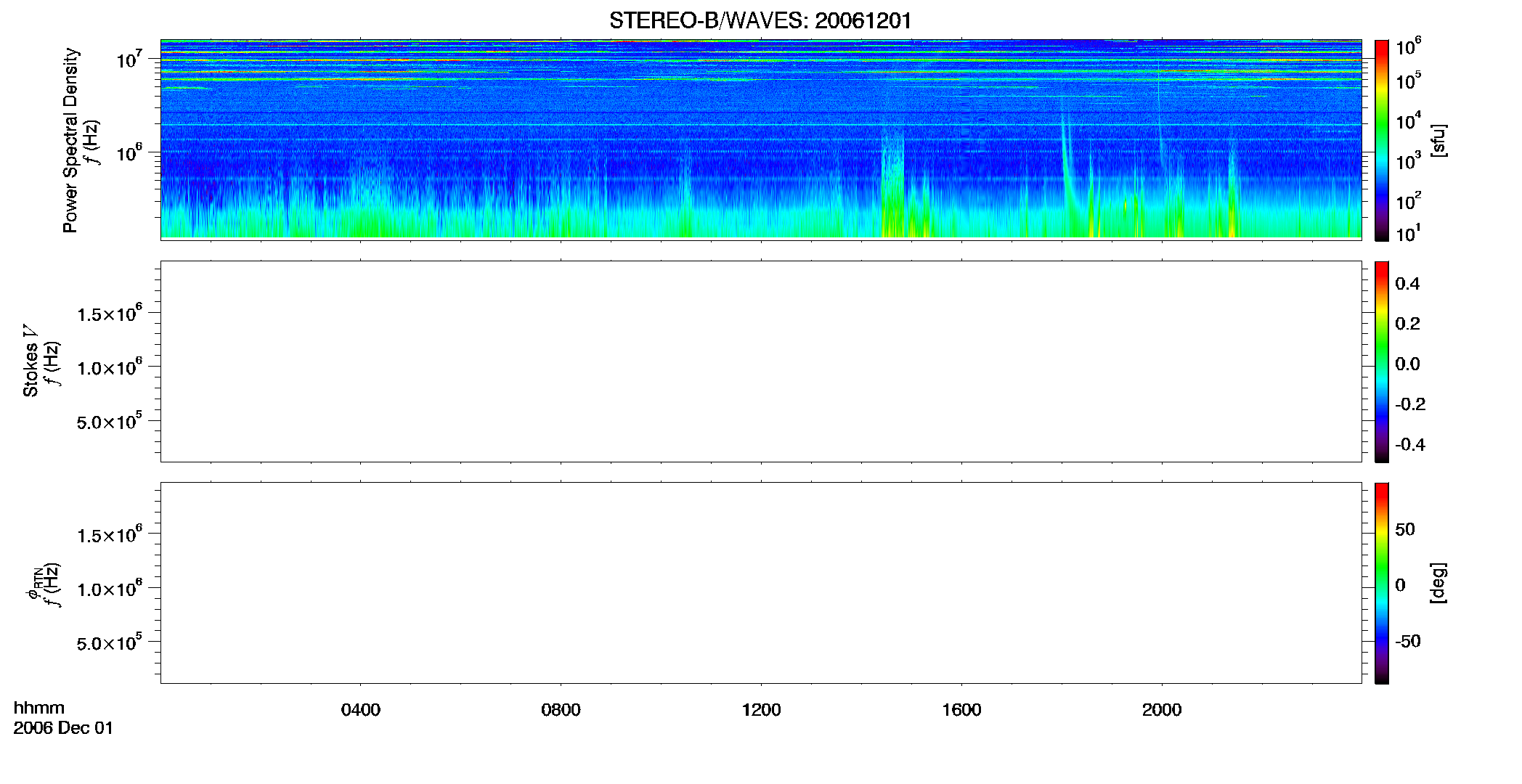Select the 1600 time axis label
This screenshot has width=1522, height=784.
tap(961, 710)
